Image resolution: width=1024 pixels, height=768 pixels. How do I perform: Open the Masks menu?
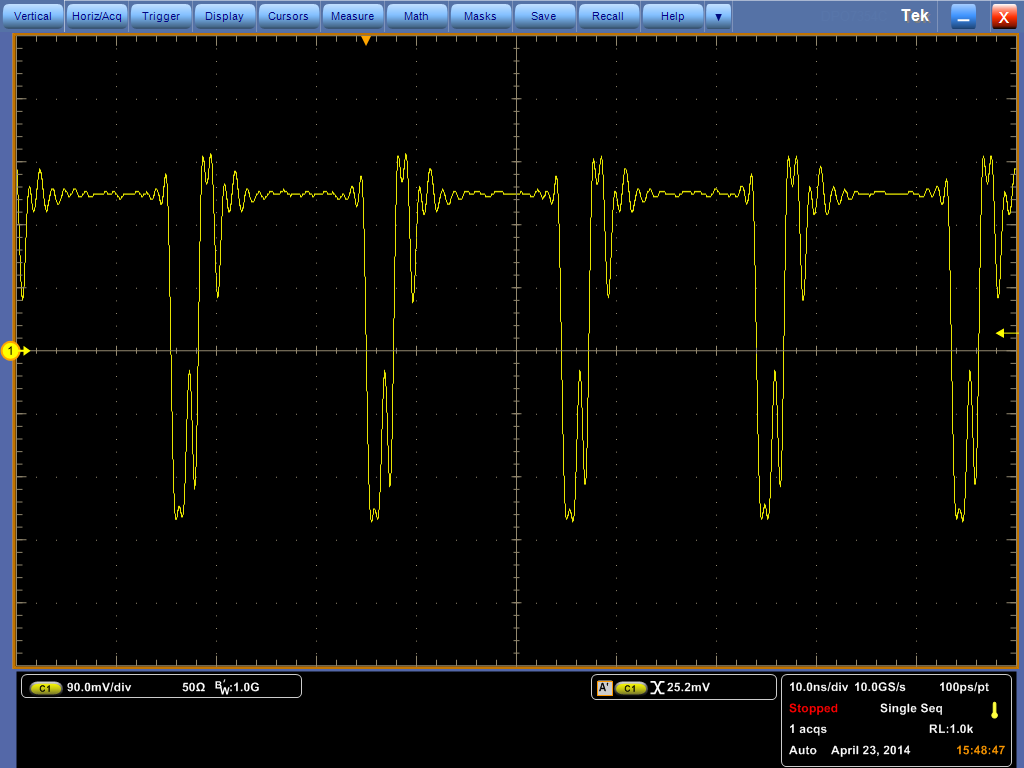pyautogui.click(x=480, y=16)
